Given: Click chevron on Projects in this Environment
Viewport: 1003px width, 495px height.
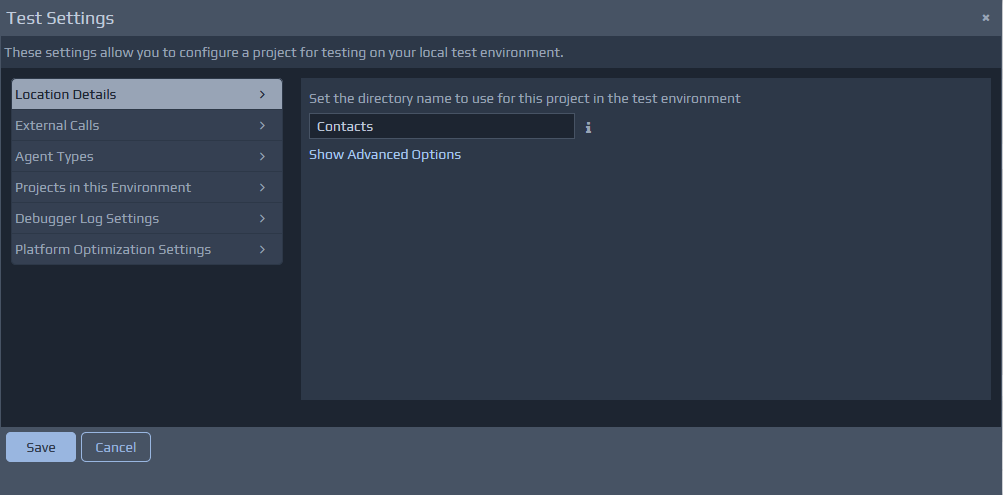Looking at the screenshot, I should 262,188.
